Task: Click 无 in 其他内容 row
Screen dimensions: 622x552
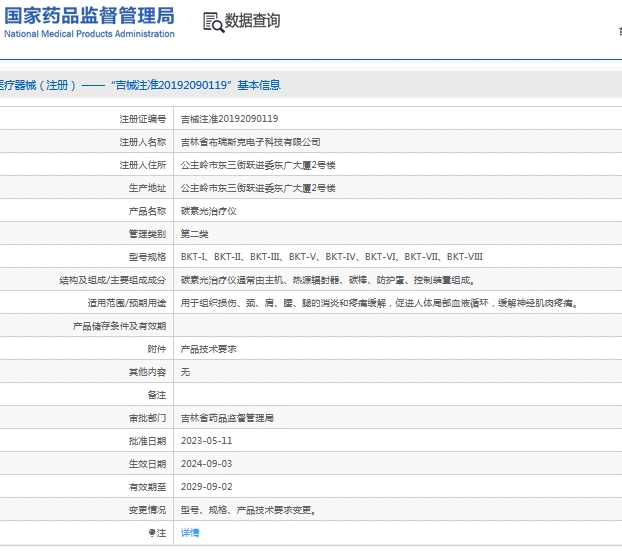Action: (x=185, y=372)
